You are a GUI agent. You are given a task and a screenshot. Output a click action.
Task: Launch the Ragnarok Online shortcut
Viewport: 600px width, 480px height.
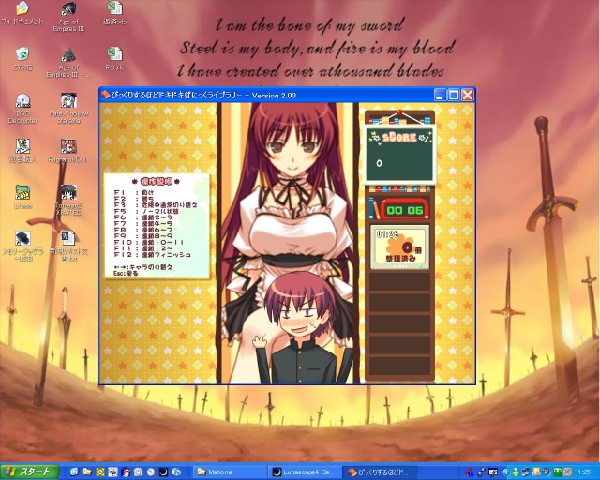pyautogui.click(x=69, y=151)
